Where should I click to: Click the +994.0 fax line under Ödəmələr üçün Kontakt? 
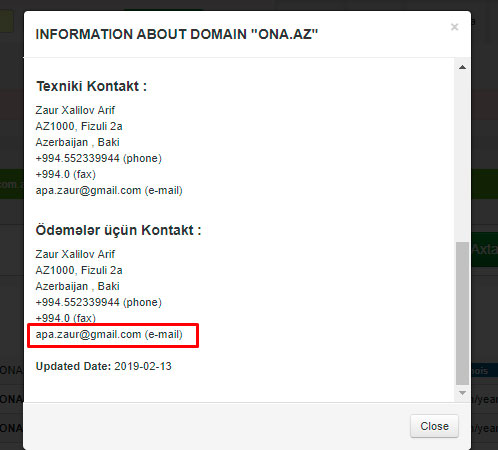tap(66, 318)
